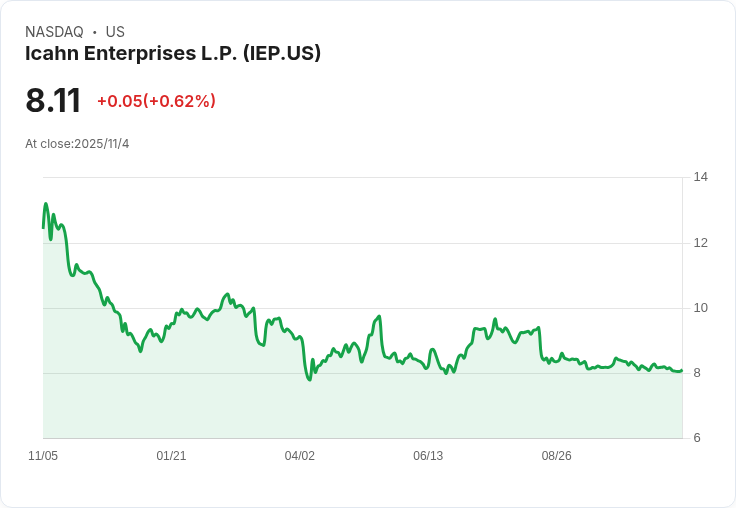
Task: Click the 14 value on the price axis
Action: [700, 177]
